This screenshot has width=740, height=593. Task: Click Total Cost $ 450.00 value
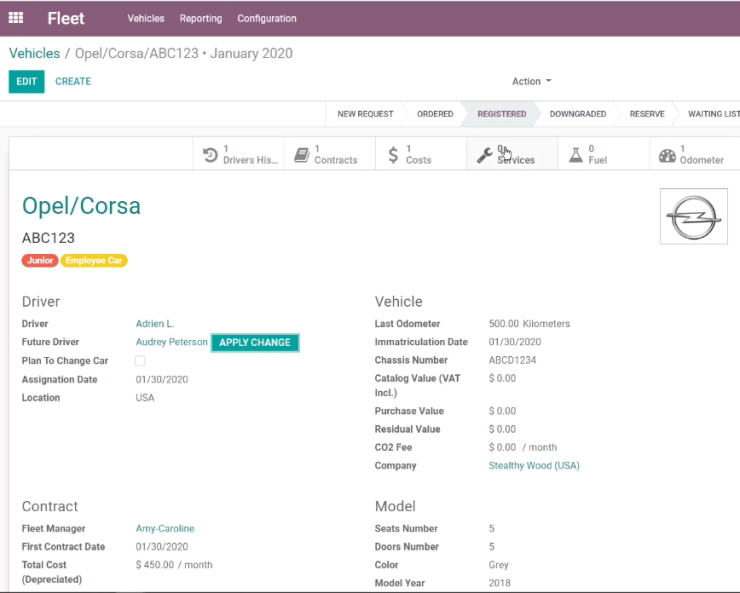point(154,565)
